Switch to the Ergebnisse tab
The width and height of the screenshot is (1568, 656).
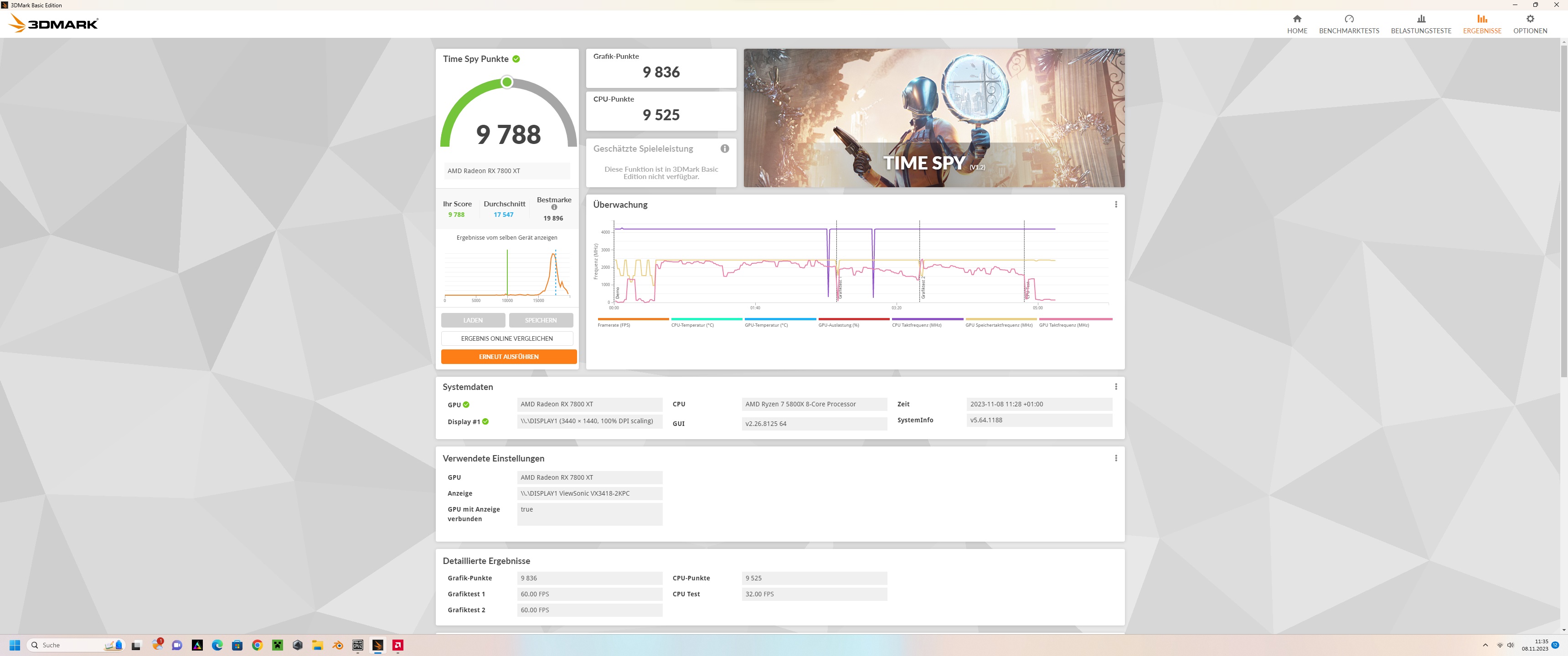1481,24
